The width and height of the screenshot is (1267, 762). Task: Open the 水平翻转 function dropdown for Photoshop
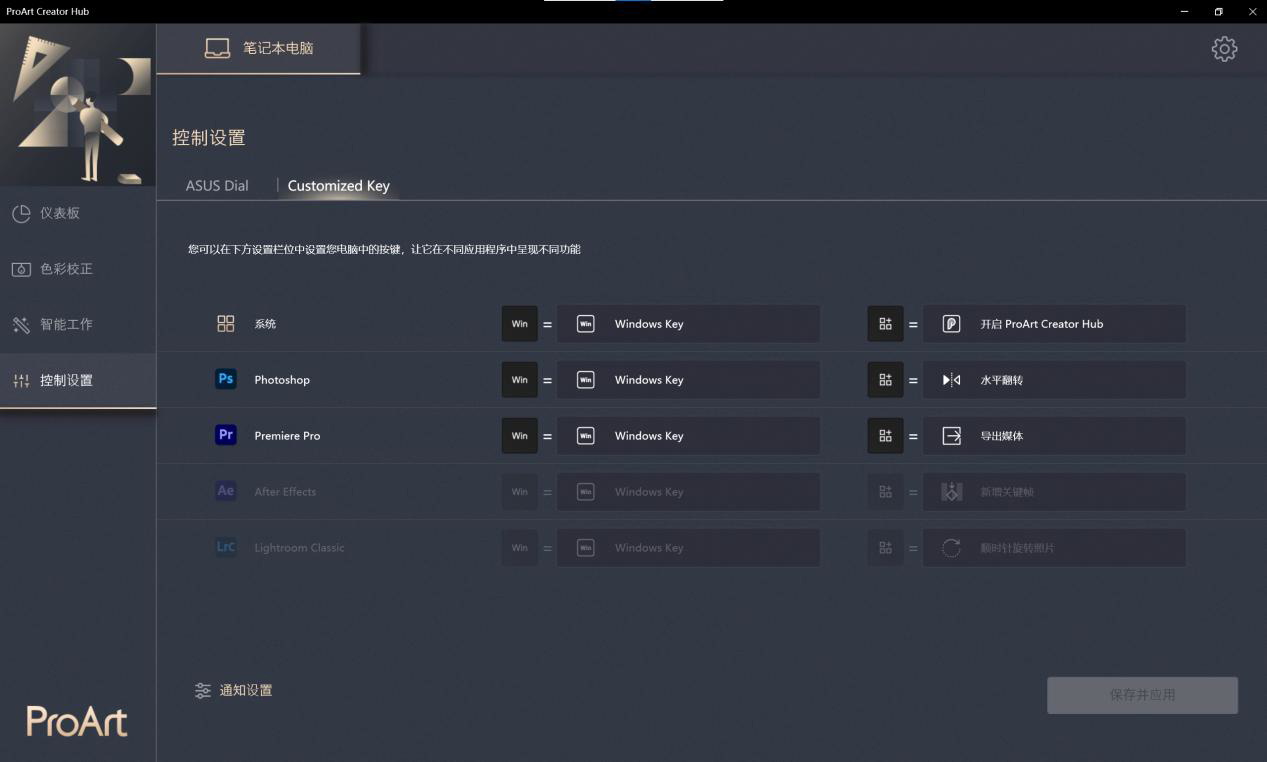1054,380
